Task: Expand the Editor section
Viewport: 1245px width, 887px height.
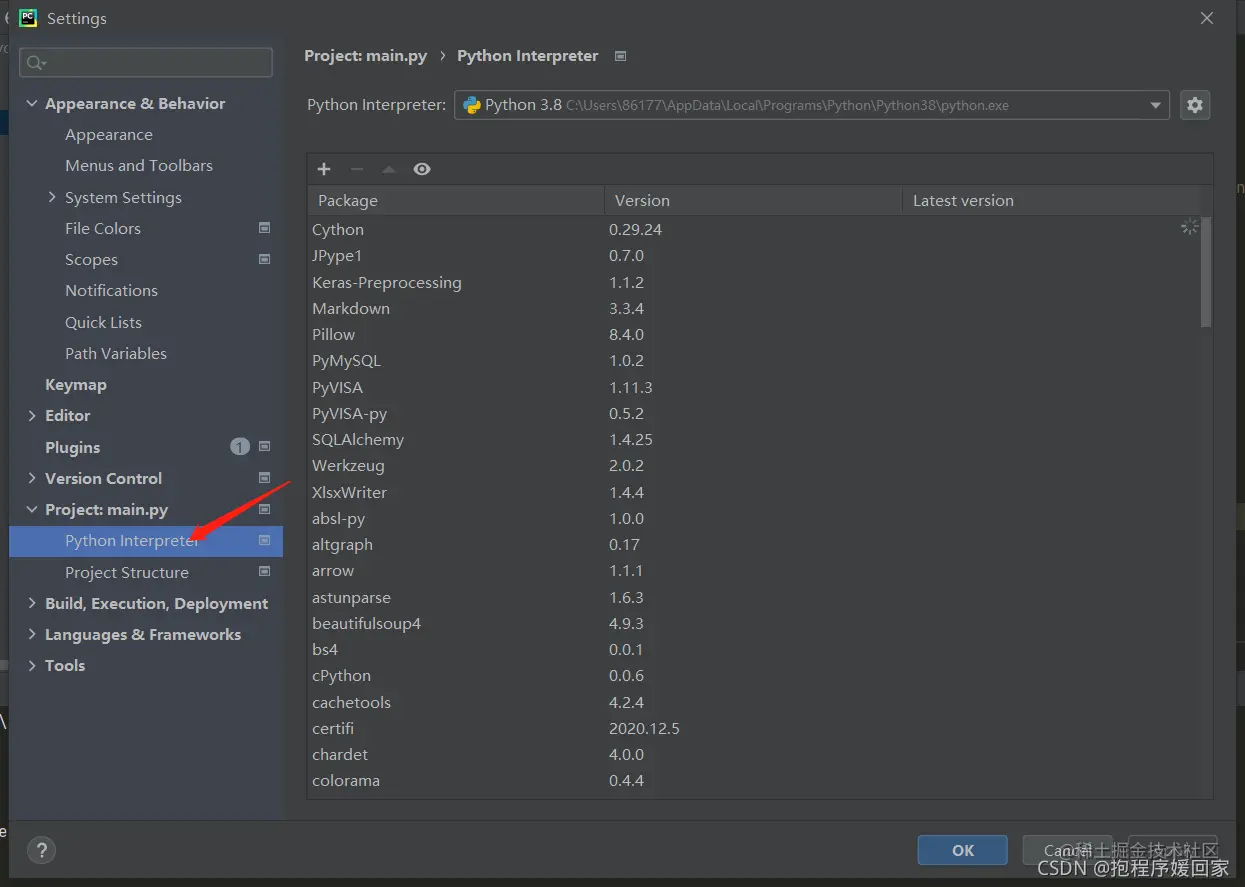Action: tap(32, 416)
